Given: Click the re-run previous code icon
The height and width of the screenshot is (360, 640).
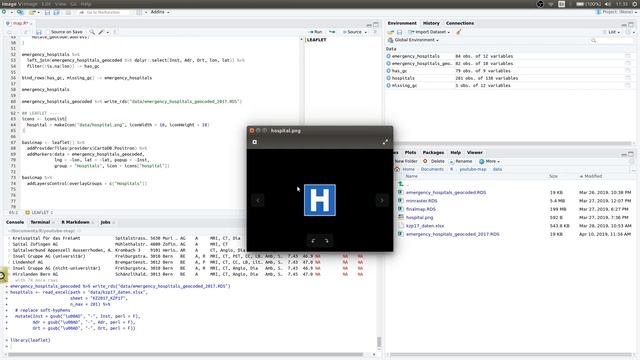Looking at the screenshot, I should (332, 32).
